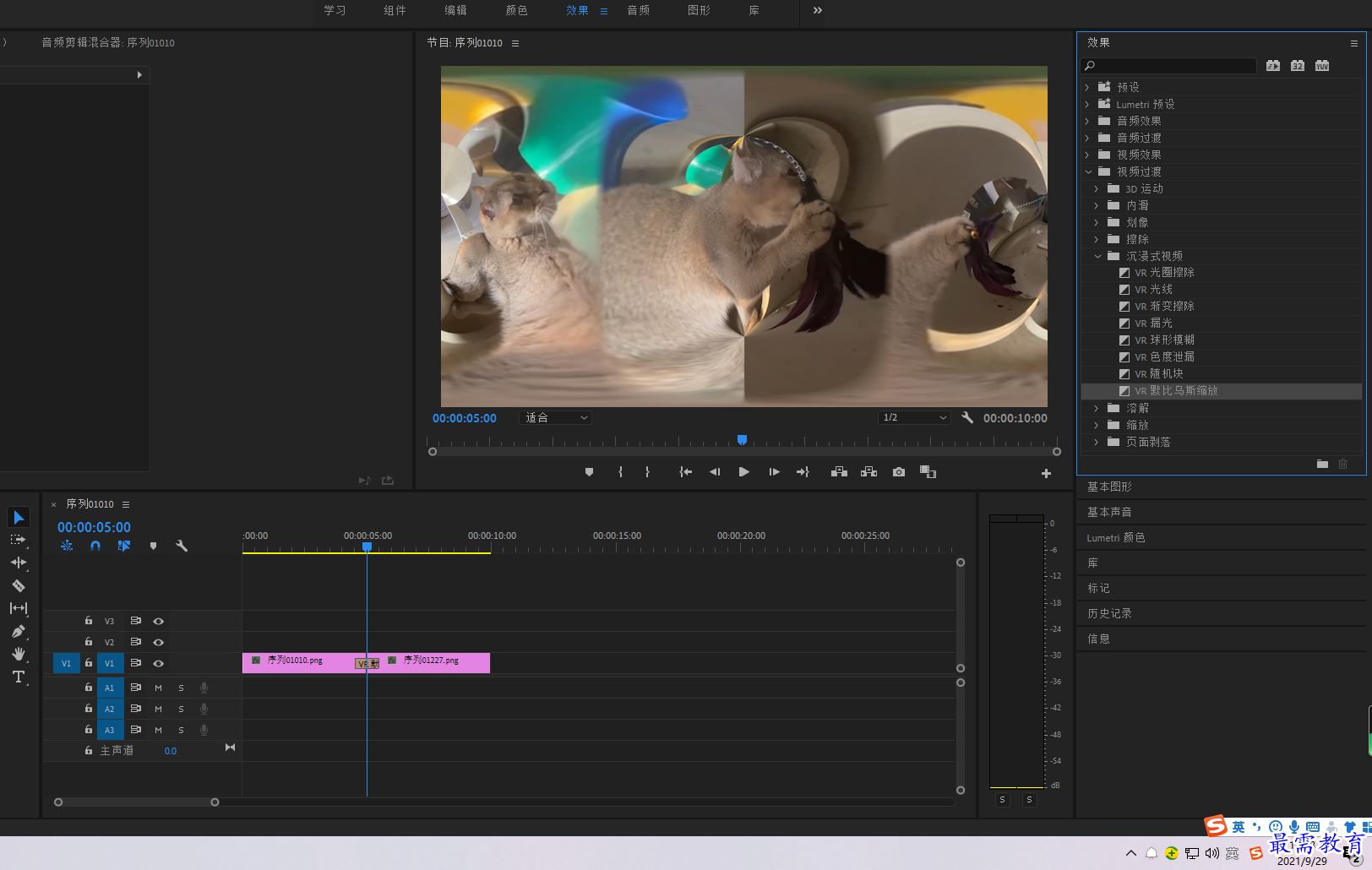The height and width of the screenshot is (870, 1372).
Task: Collapse the 沉浸式视频 folder
Action: [1097, 256]
